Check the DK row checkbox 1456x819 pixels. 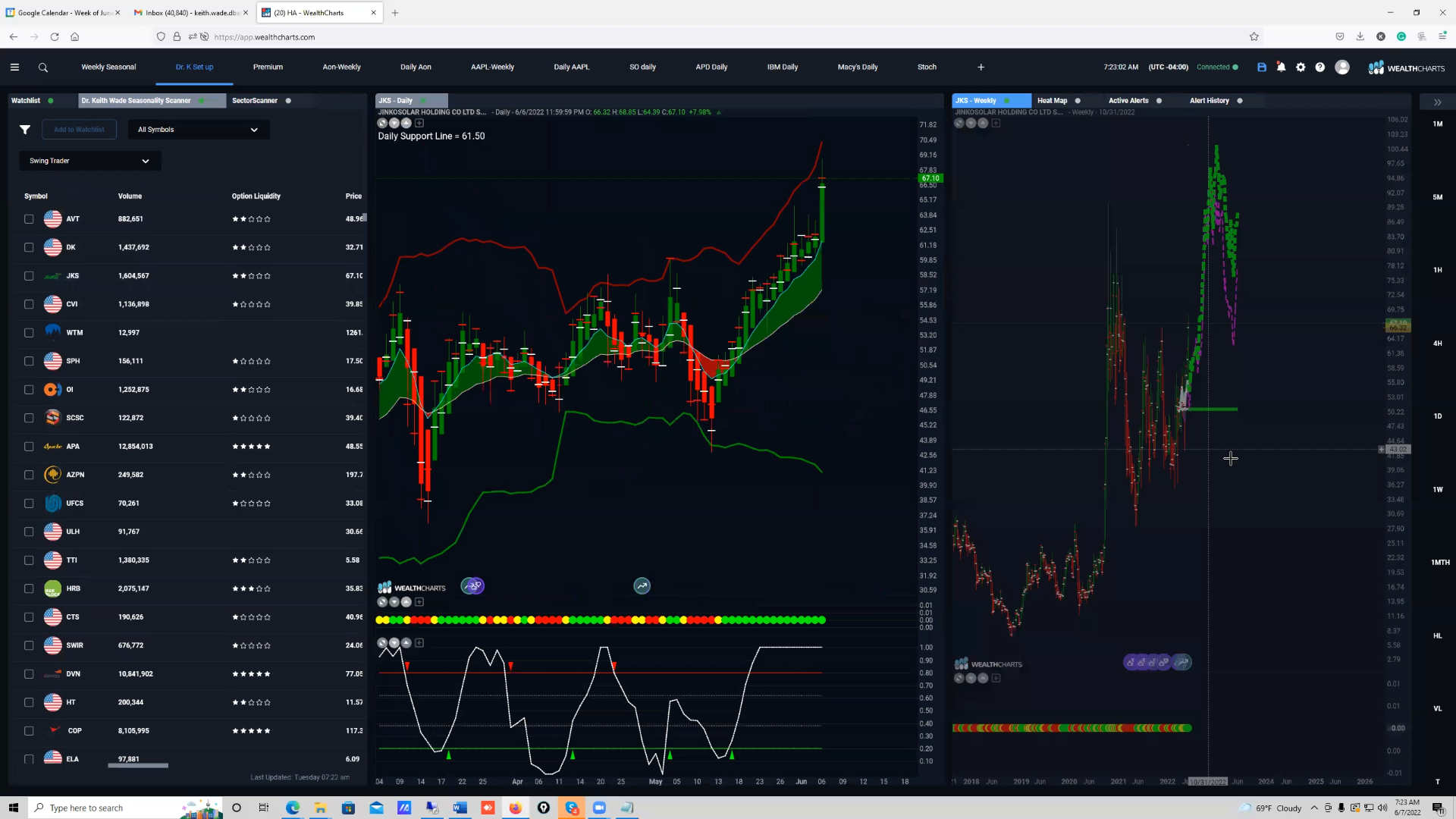[29, 247]
